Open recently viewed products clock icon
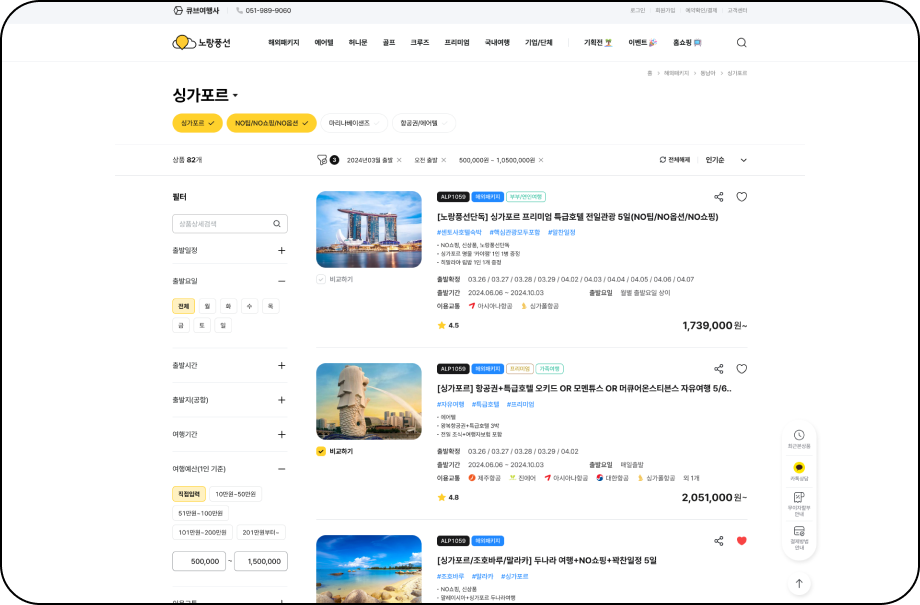This screenshot has width=920, height=605. pyautogui.click(x=799, y=438)
